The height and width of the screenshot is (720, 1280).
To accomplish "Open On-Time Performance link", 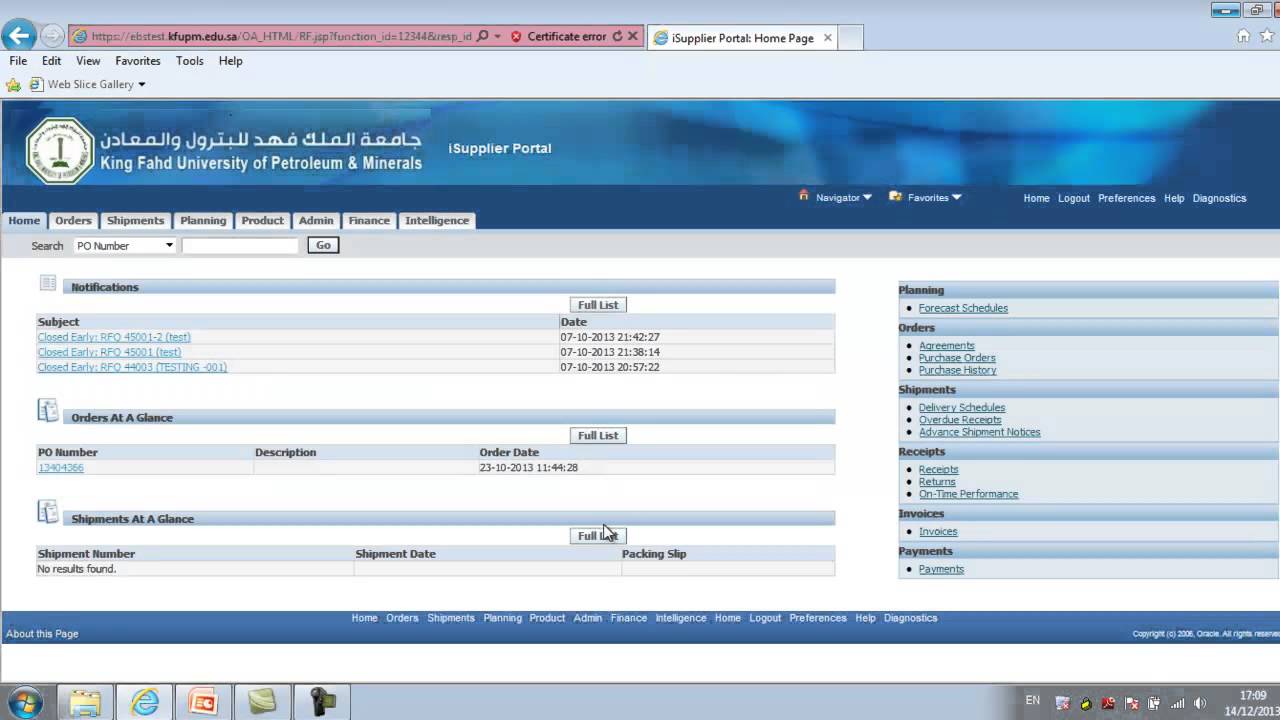I will (968, 494).
